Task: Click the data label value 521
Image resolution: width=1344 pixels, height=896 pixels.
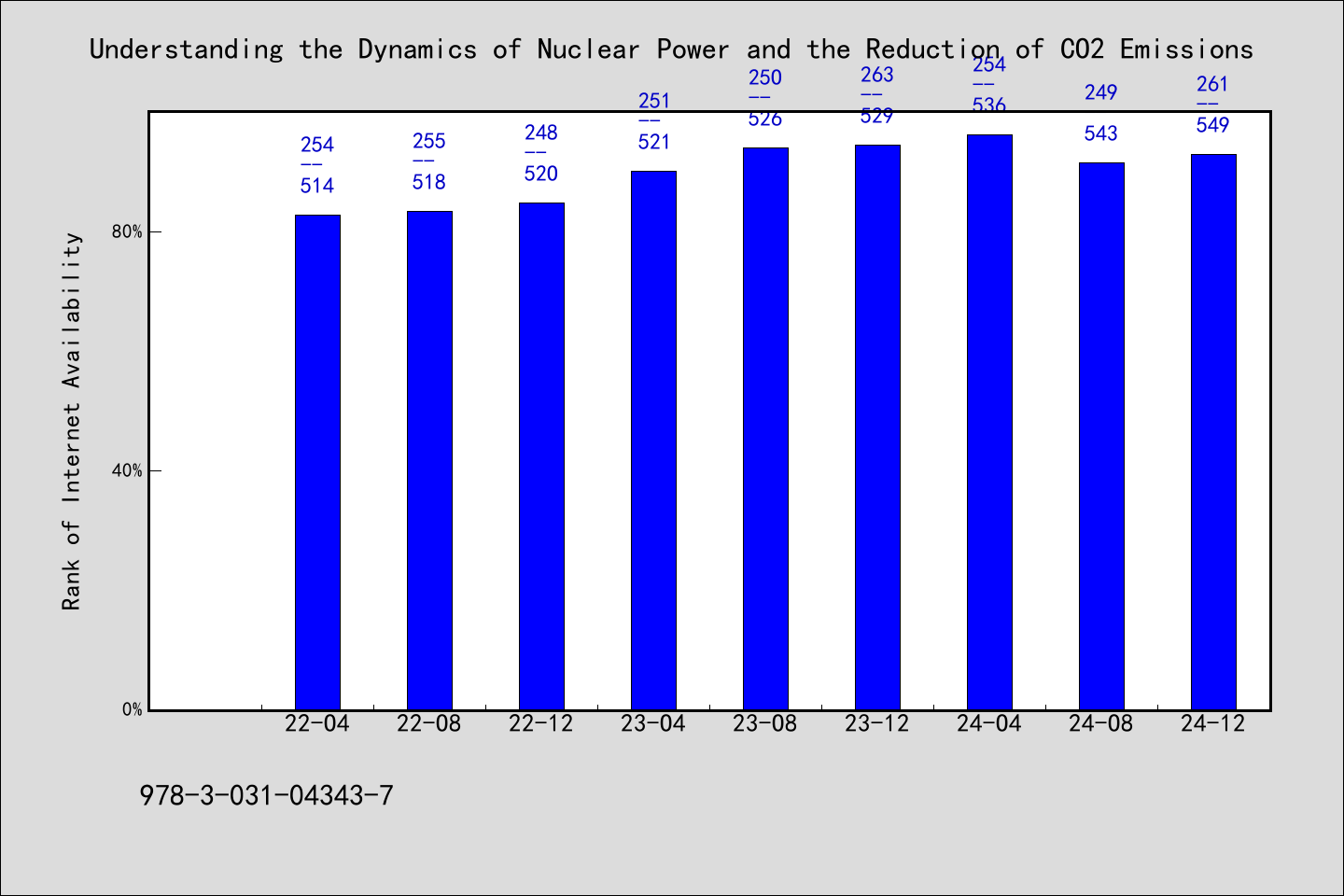Action: tap(654, 142)
